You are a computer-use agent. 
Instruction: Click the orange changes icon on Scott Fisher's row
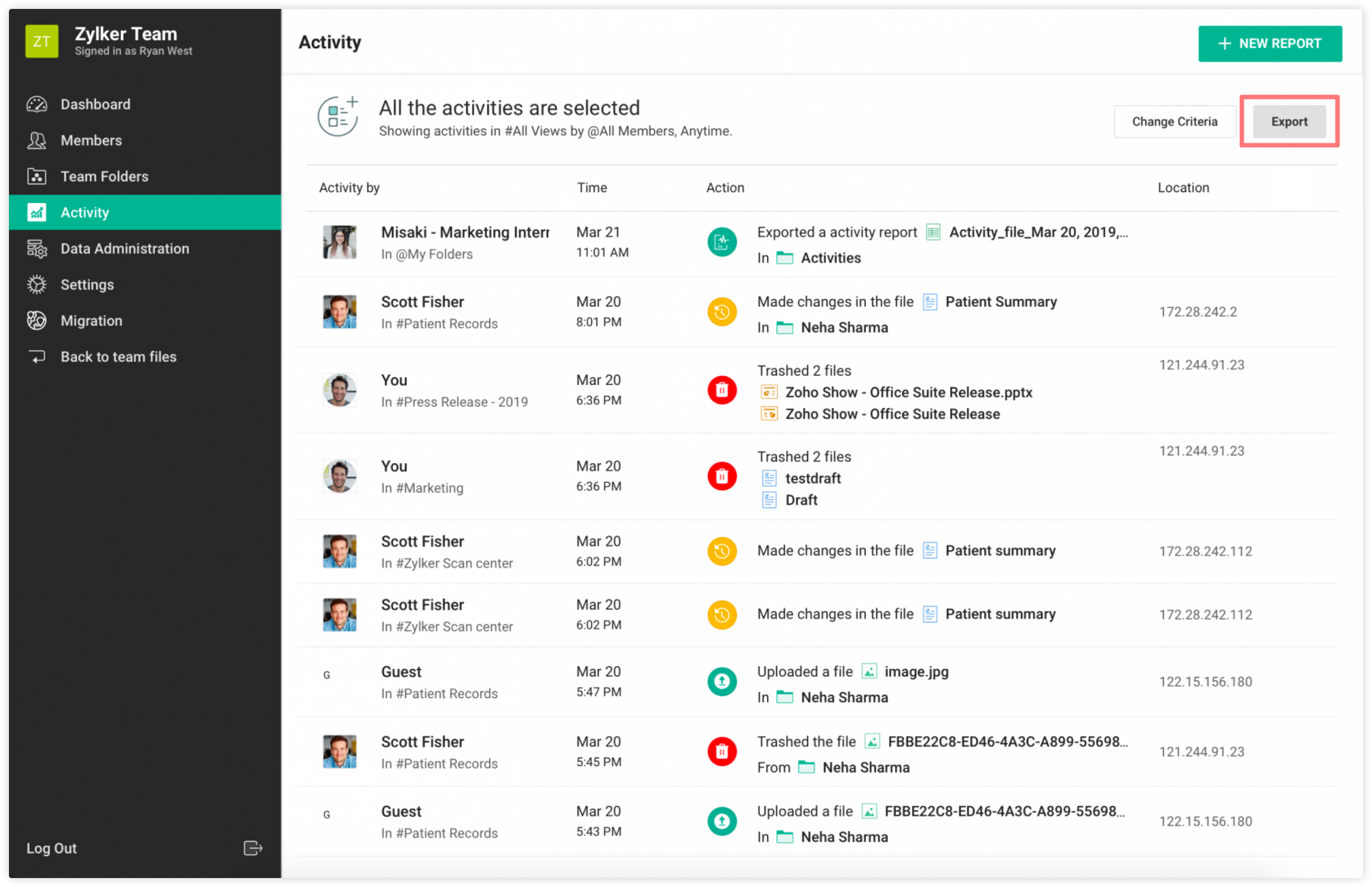722,311
